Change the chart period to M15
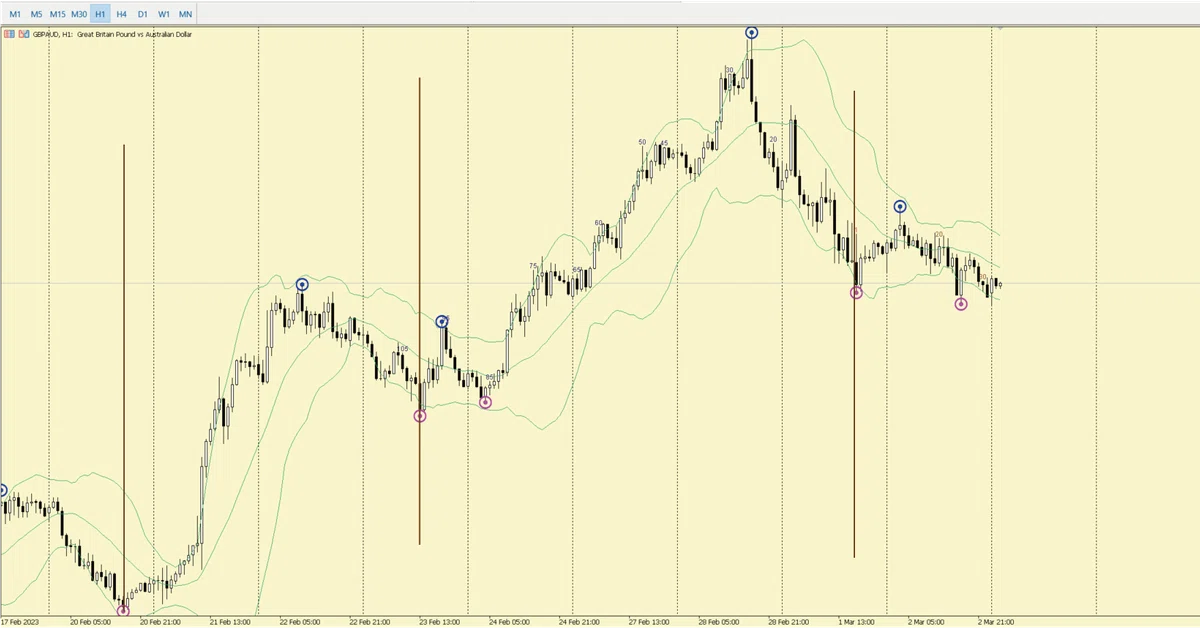Screen dimensions: 1200x628 point(58,14)
